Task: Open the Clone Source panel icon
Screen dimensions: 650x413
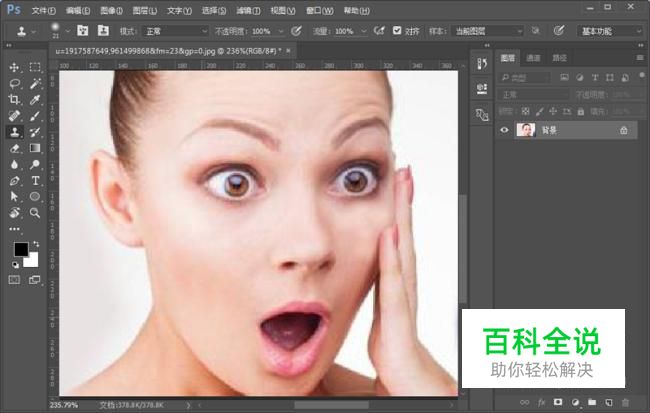Action: (482, 114)
